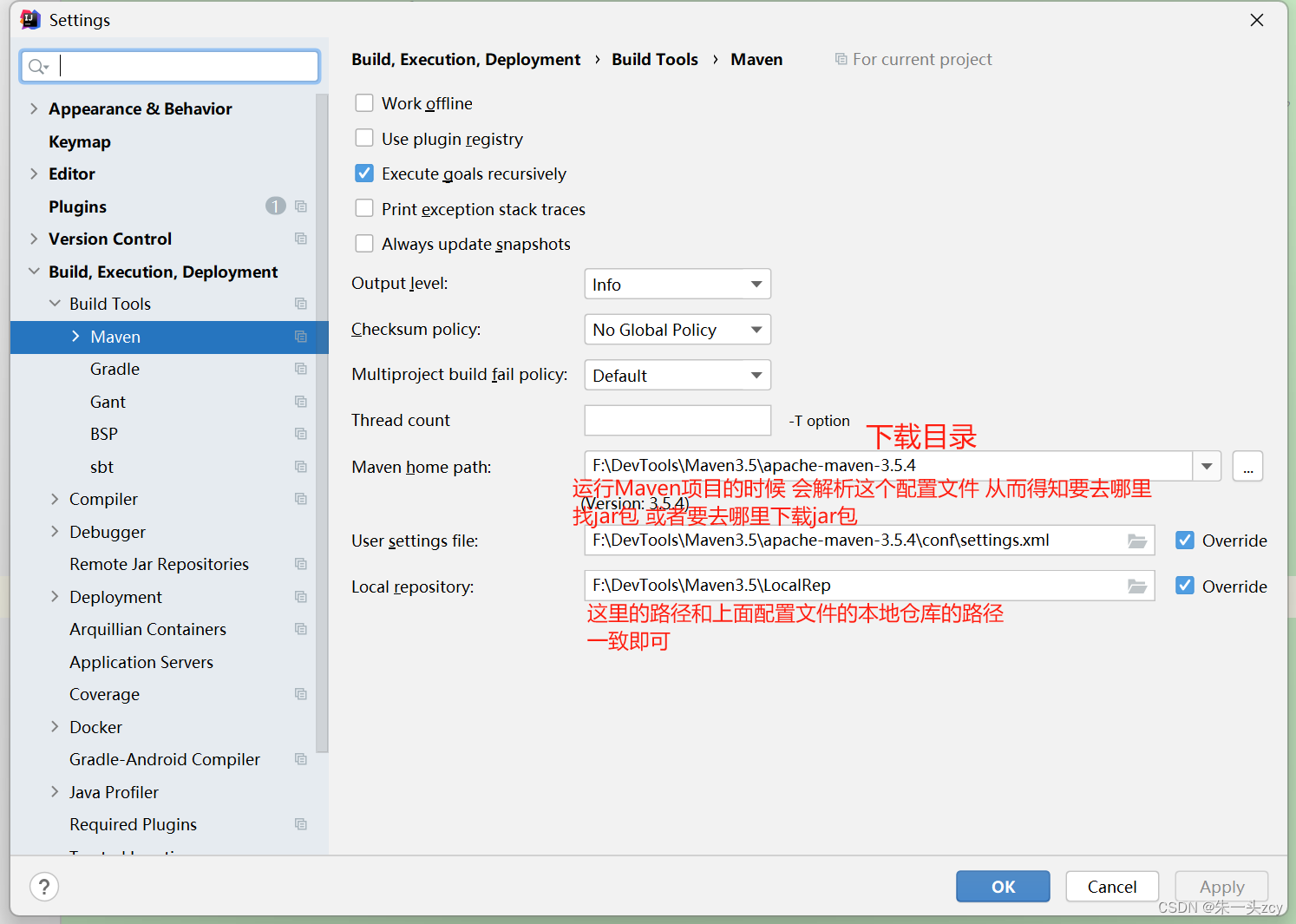Viewport: 1296px width, 924px height.
Task: Click project-level icon beside Required Plugins
Action: (x=301, y=824)
